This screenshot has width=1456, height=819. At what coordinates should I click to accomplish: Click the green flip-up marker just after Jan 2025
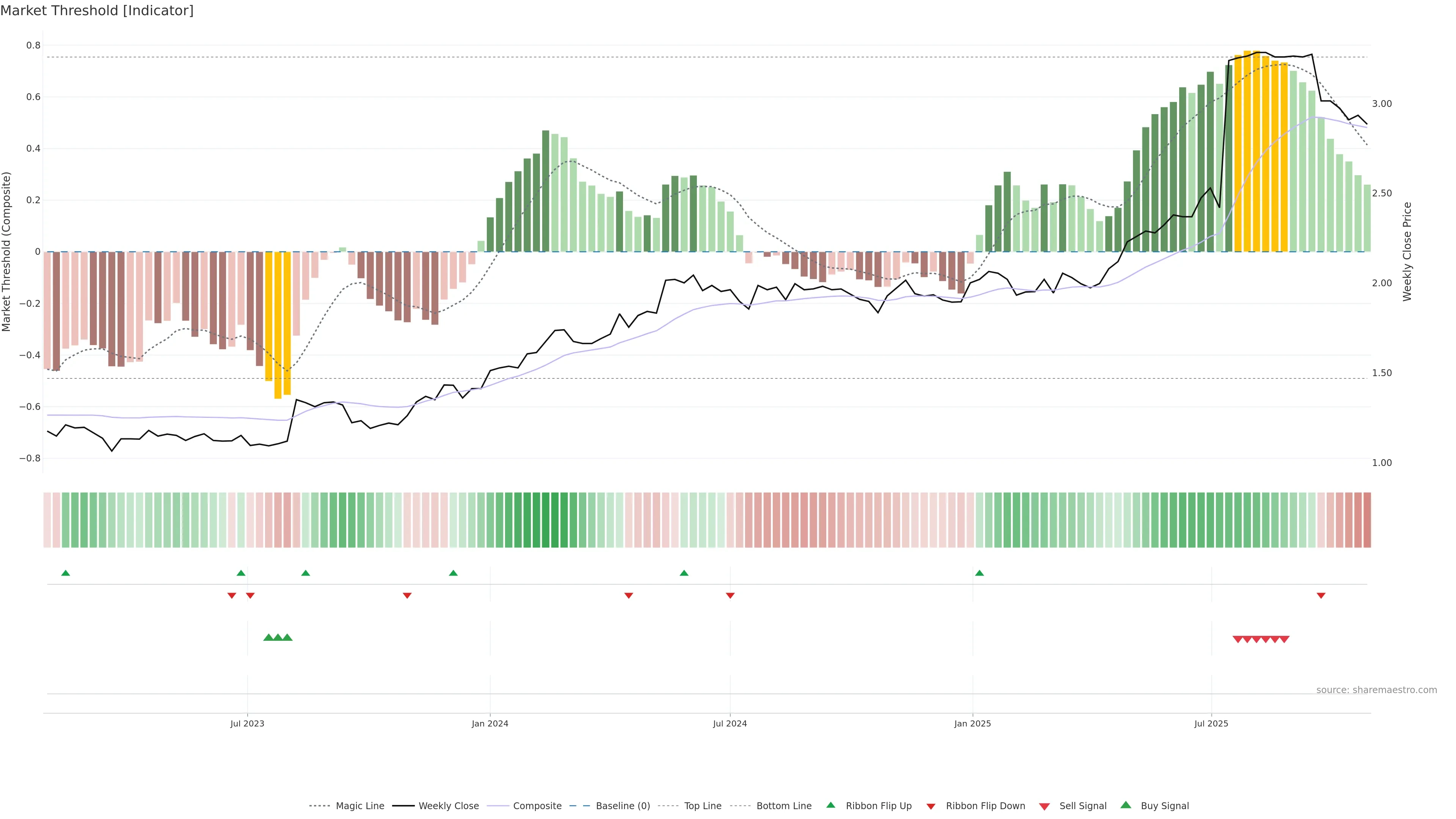pyautogui.click(x=979, y=573)
